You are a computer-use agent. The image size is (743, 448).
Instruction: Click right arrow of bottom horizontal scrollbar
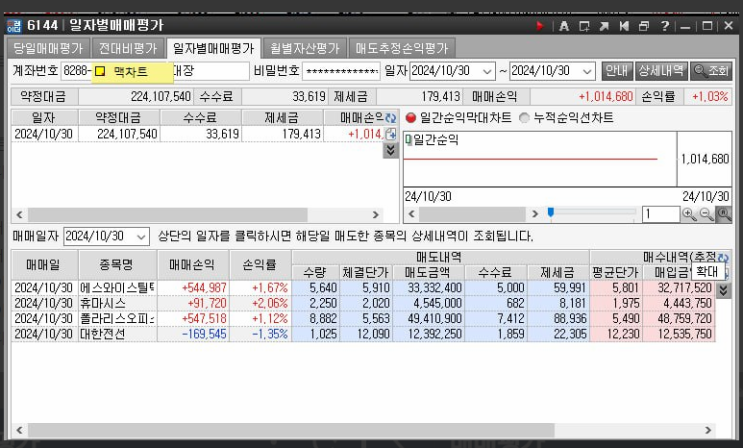coord(708,430)
